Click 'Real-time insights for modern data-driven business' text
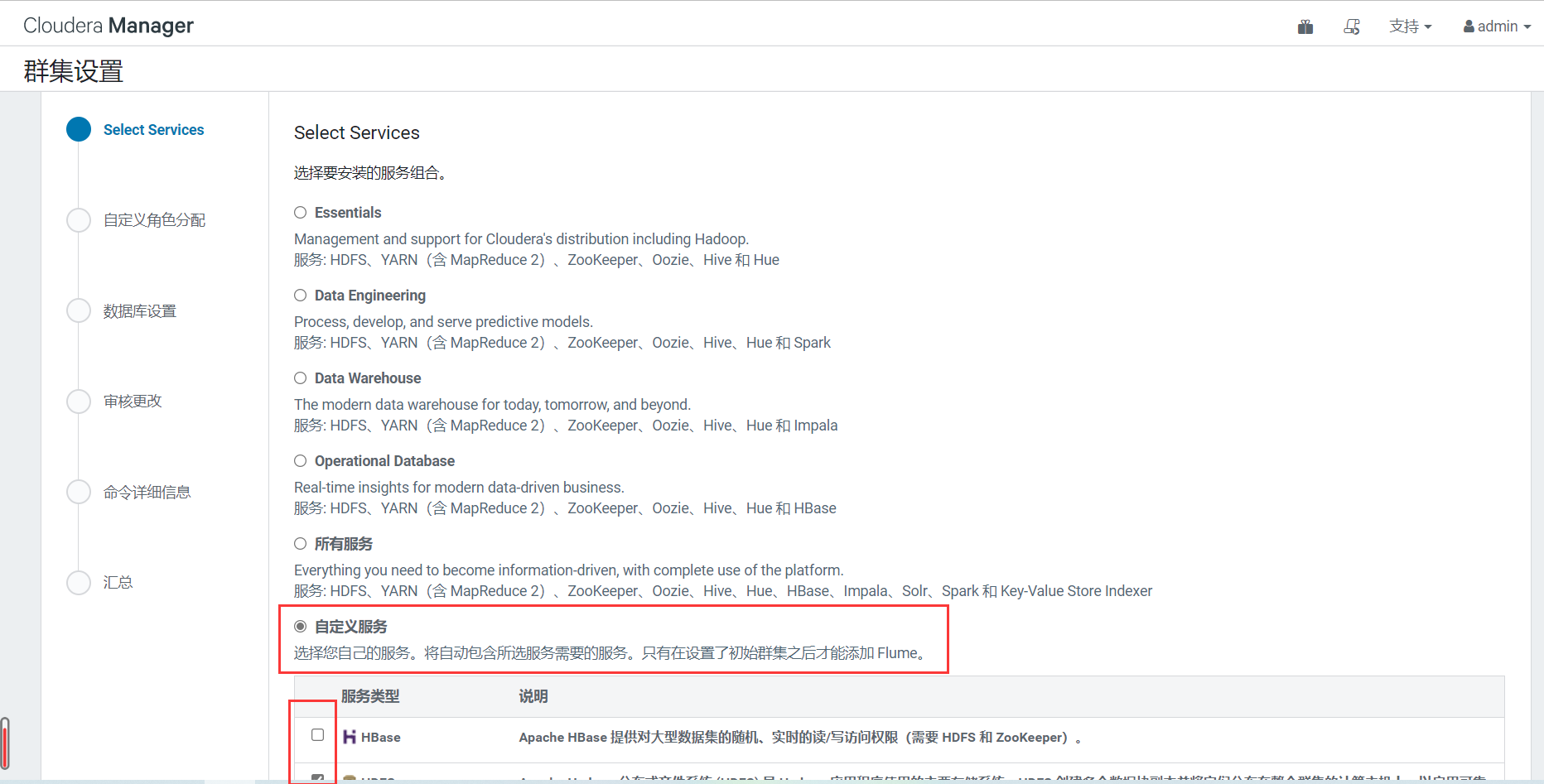Viewport: 1544px width, 784px height. 460,488
